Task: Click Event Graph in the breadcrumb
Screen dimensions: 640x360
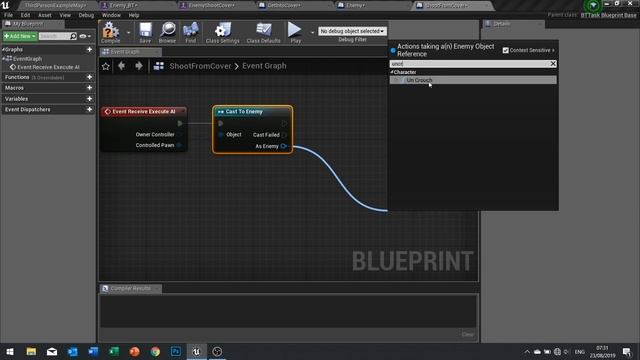Action: pos(264,66)
